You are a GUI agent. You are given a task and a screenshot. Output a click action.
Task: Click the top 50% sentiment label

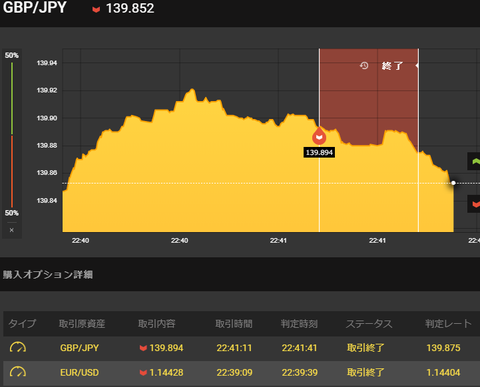[x=12, y=55]
